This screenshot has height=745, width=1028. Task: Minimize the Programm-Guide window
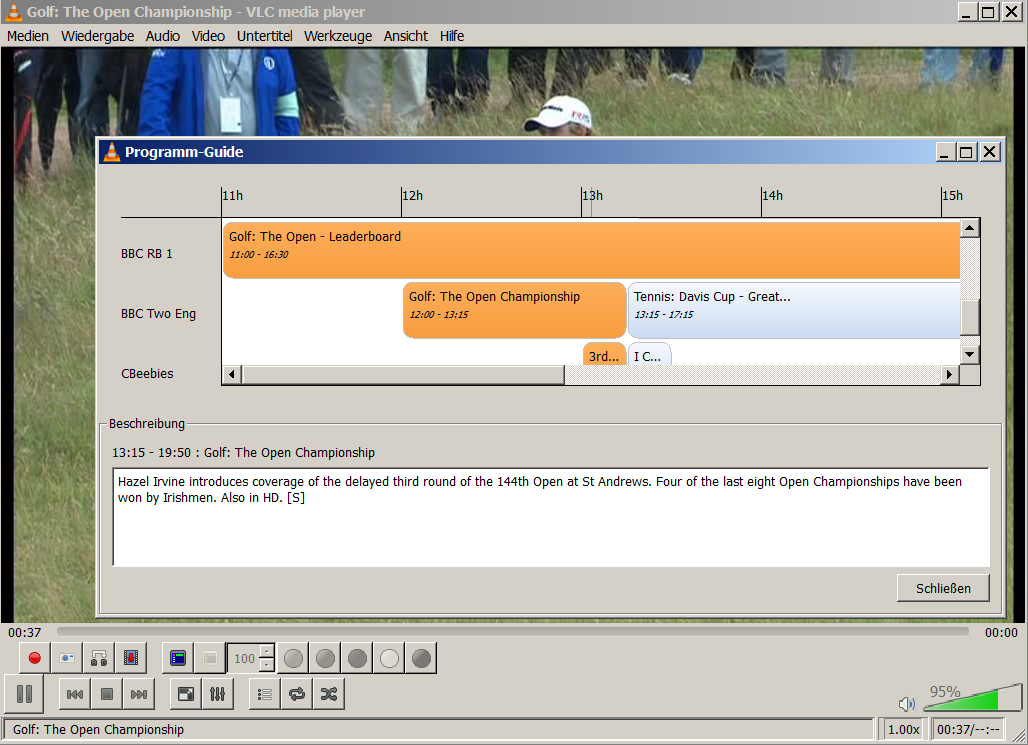[x=944, y=152]
